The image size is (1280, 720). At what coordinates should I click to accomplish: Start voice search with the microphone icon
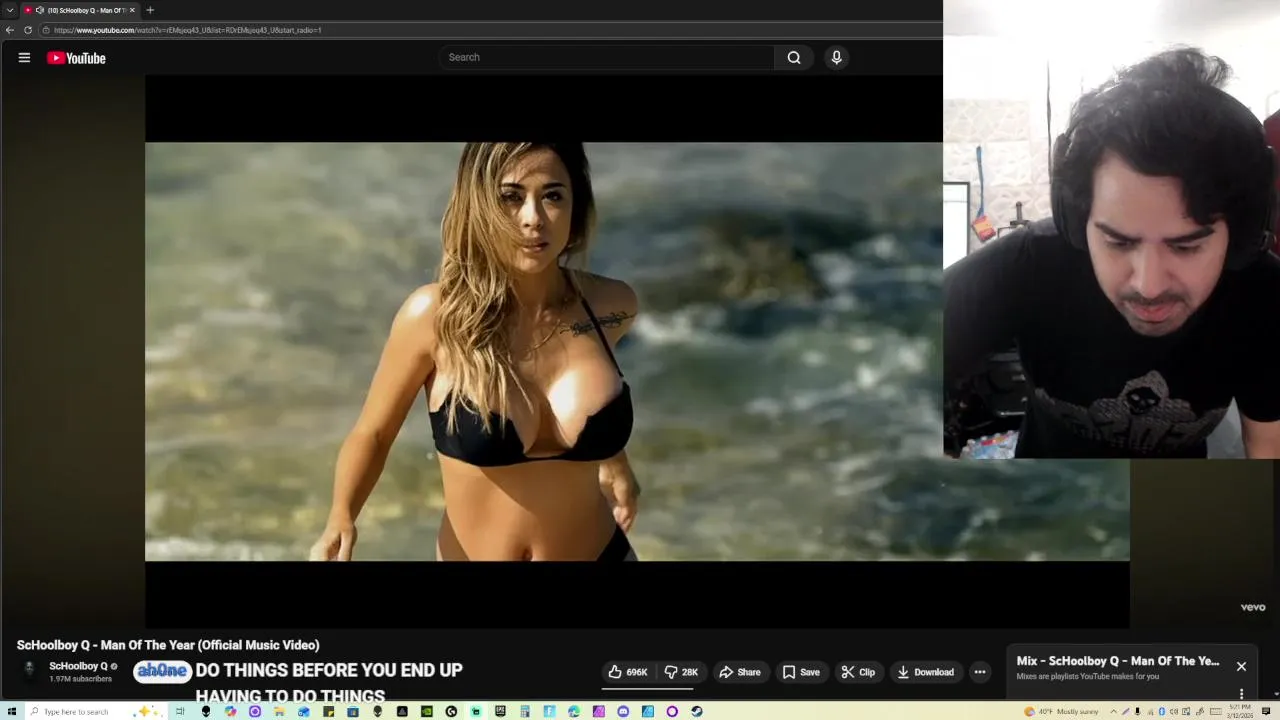click(x=837, y=57)
